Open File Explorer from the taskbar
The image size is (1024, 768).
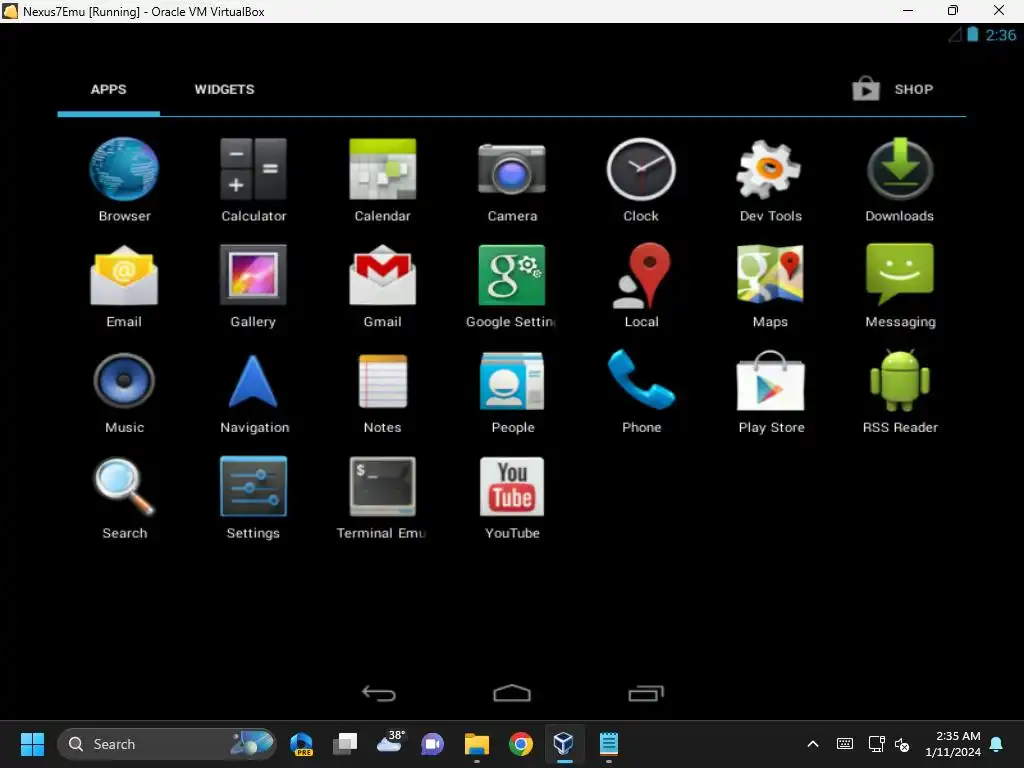(x=477, y=744)
